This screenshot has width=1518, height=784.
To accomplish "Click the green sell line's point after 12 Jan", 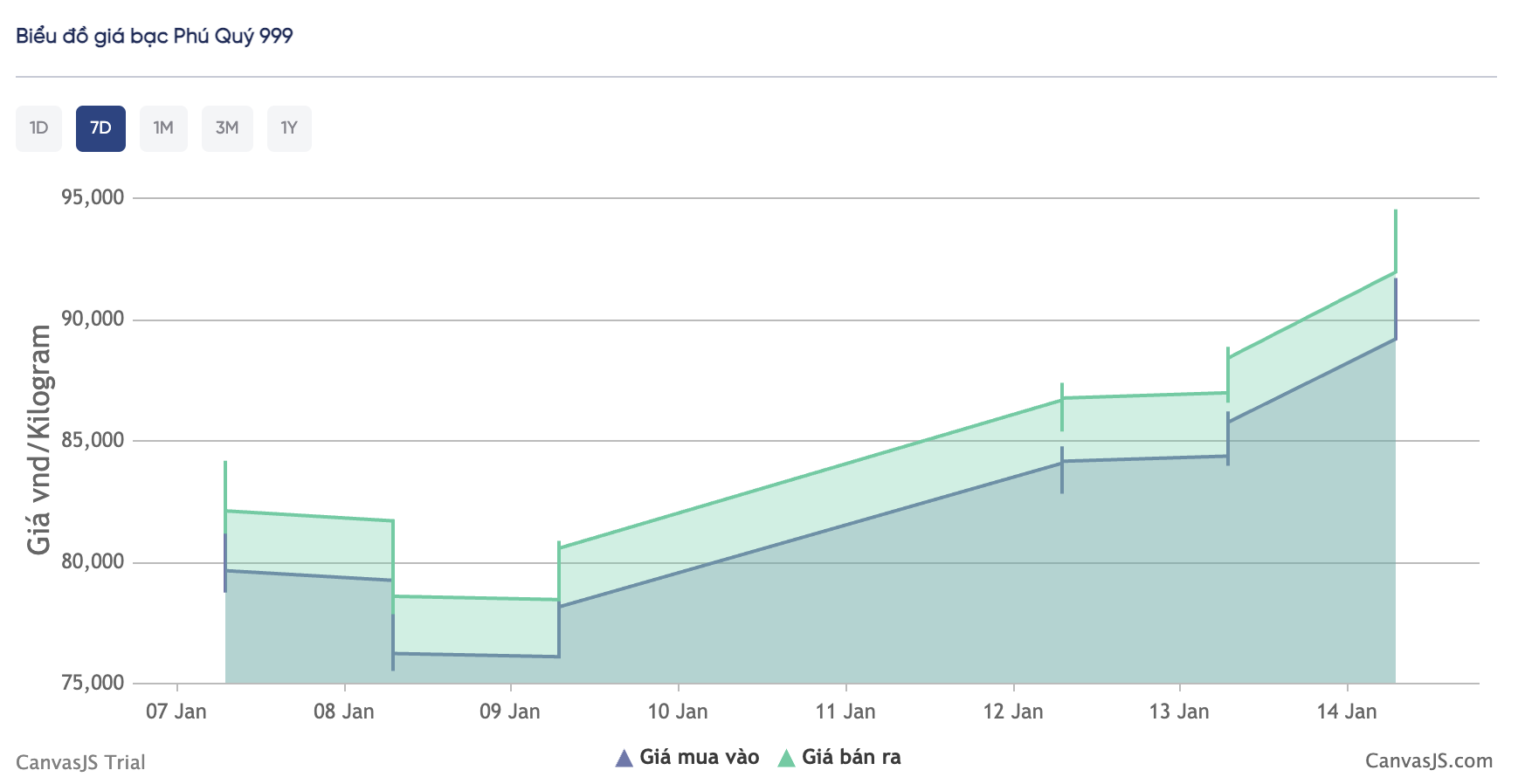I will pyautogui.click(x=1062, y=398).
